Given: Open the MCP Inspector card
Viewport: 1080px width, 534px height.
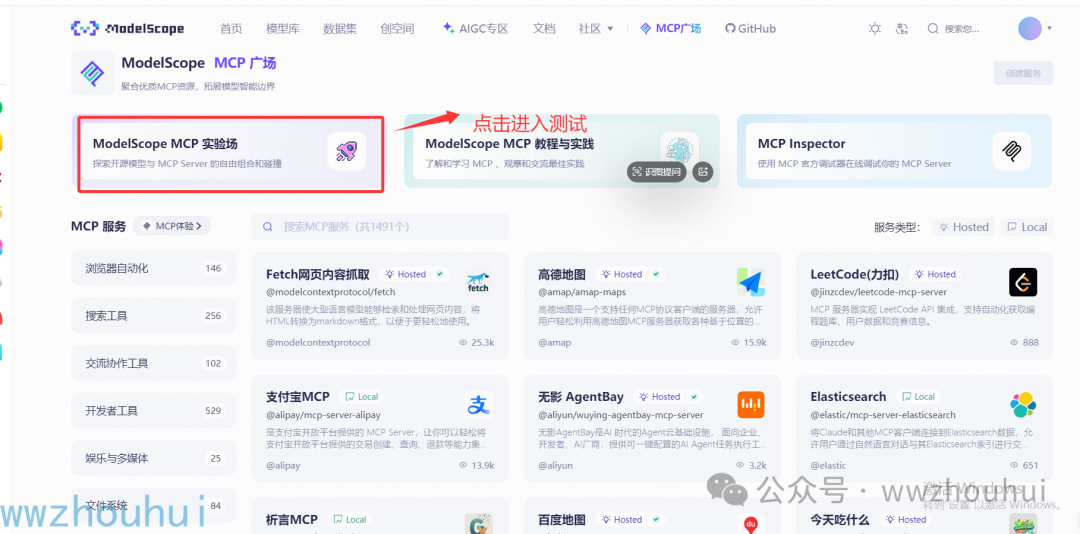Looking at the screenshot, I should click(x=894, y=152).
